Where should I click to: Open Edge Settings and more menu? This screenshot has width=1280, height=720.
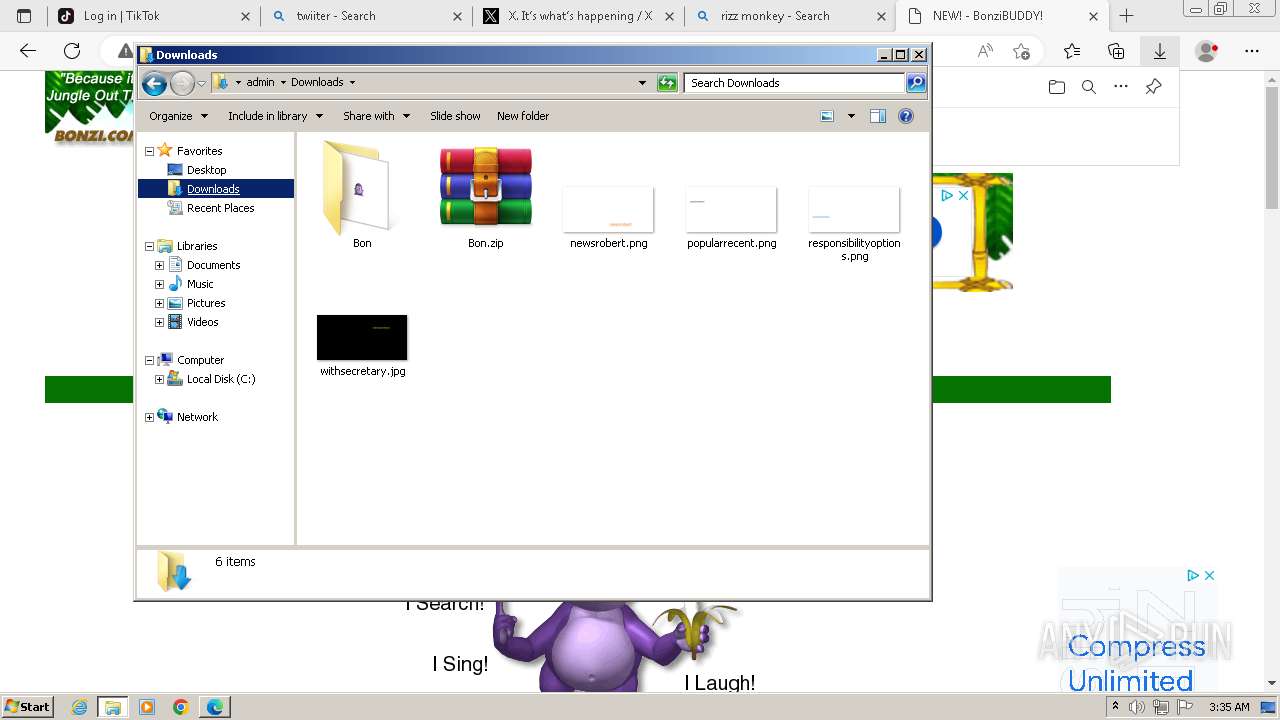pyautogui.click(x=1252, y=51)
